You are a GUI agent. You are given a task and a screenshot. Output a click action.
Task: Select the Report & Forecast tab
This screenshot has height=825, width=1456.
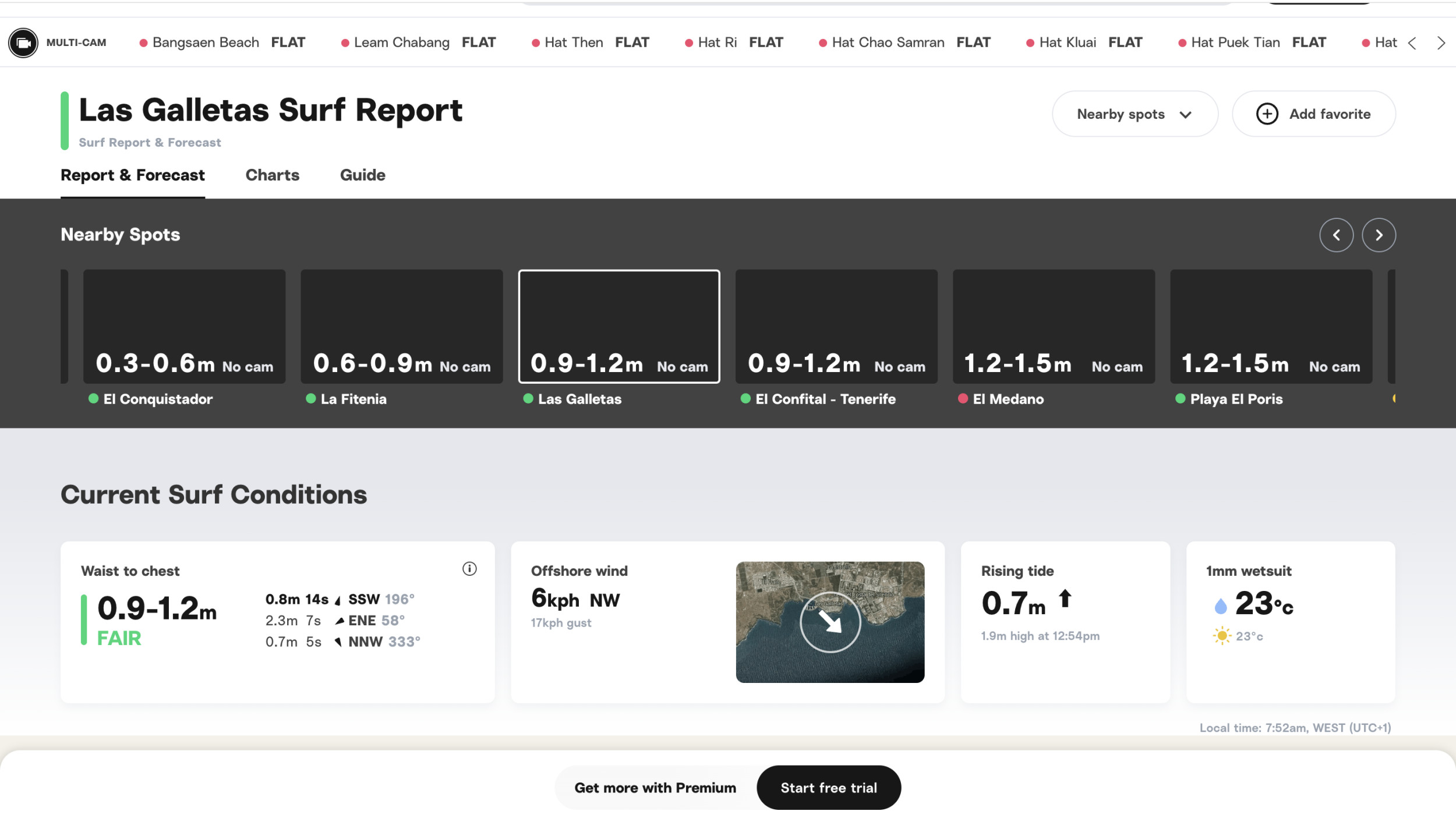point(132,175)
